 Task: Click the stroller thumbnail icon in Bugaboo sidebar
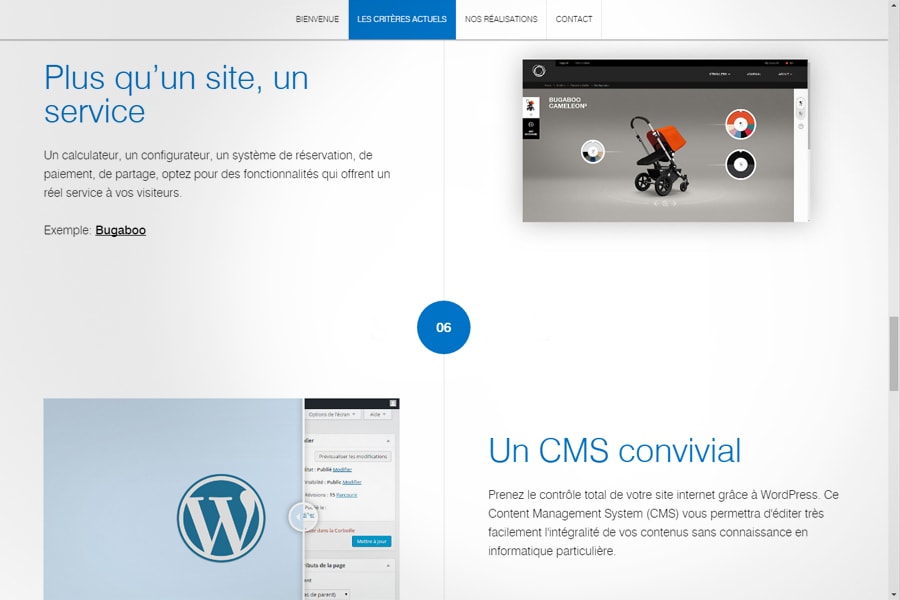click(x=531, y=105)
